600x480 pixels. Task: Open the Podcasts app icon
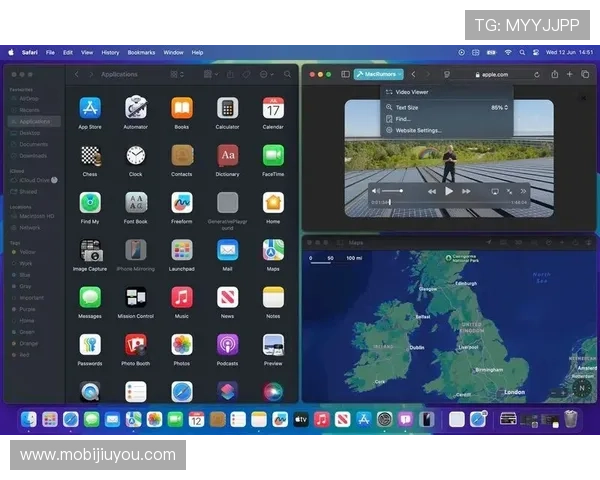(228, 345)
